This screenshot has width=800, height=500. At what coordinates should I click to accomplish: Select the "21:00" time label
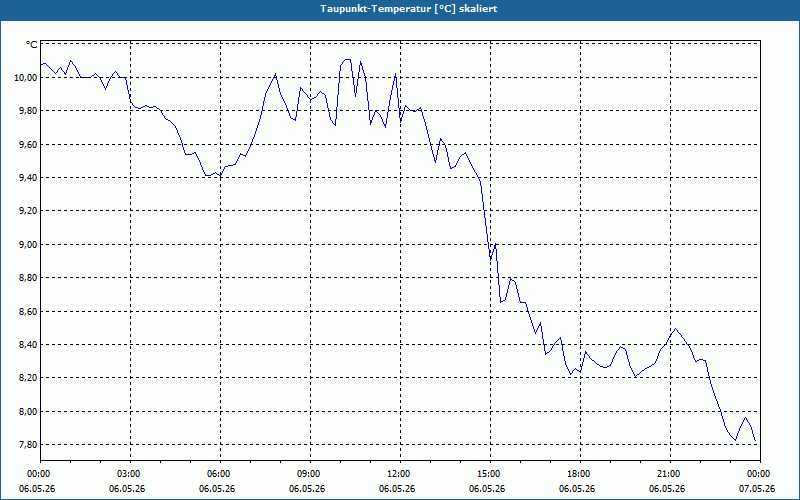pos(669,474)
